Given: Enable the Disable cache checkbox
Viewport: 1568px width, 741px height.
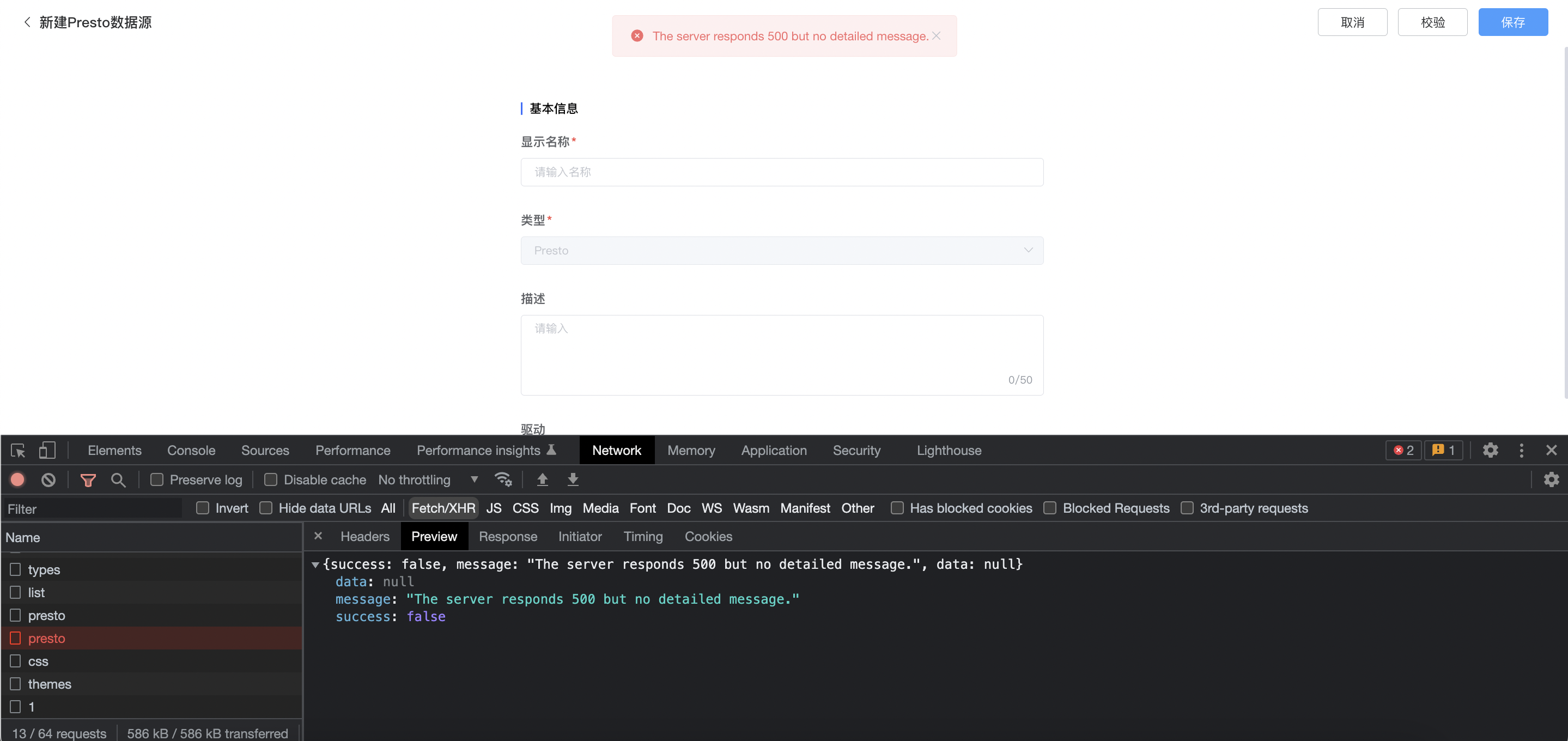Looking at the screenshot, I should [271, 480].
